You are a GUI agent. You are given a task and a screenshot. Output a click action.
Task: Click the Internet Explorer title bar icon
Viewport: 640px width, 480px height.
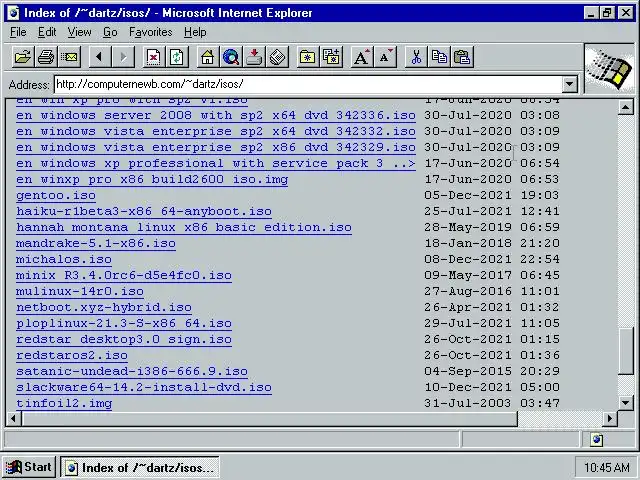[x=13, y=13]
